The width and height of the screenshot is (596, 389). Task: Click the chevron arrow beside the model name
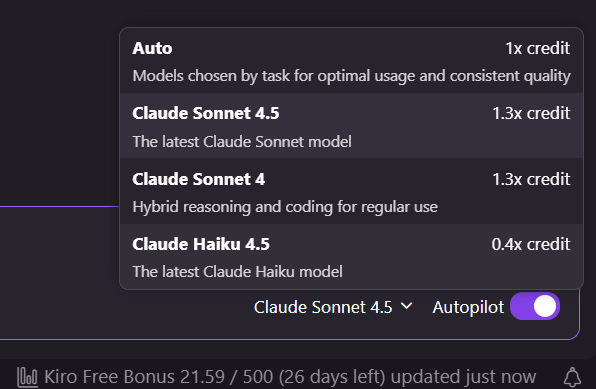tap(406, 306)
